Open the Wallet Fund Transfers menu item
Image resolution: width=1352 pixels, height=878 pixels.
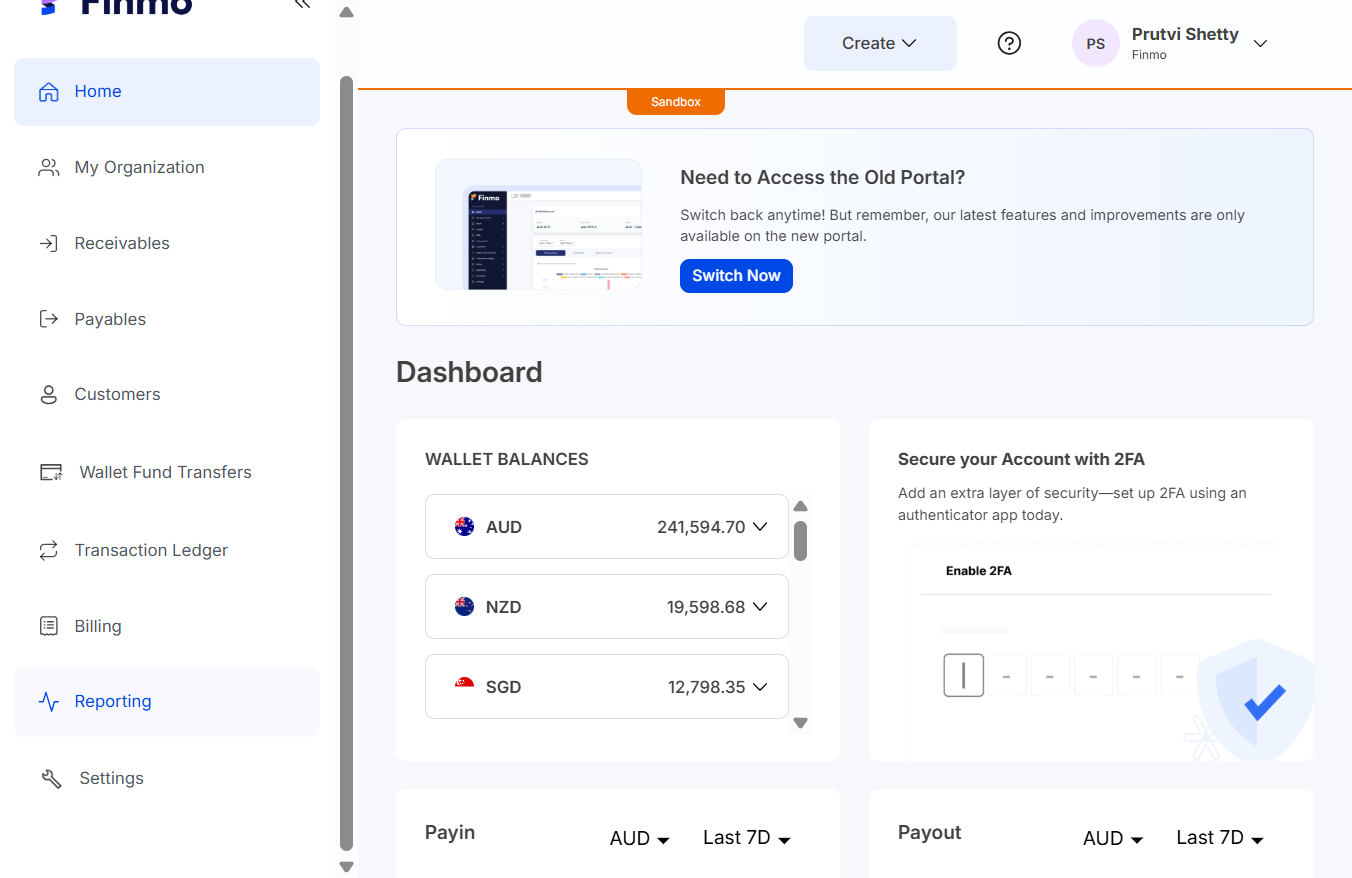(x=167, y=472)
